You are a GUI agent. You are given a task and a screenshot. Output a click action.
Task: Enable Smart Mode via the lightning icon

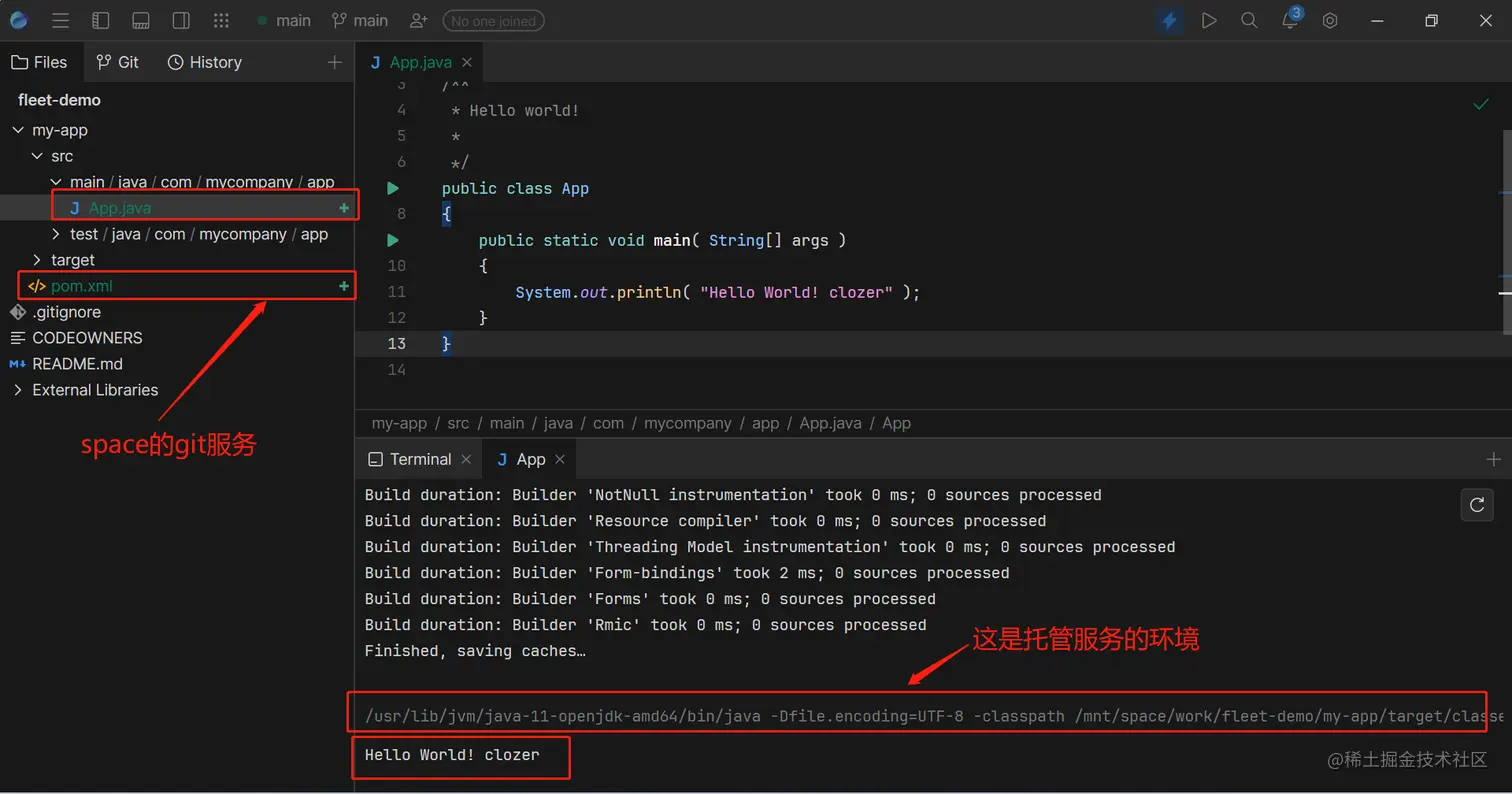pos(1169,20)
